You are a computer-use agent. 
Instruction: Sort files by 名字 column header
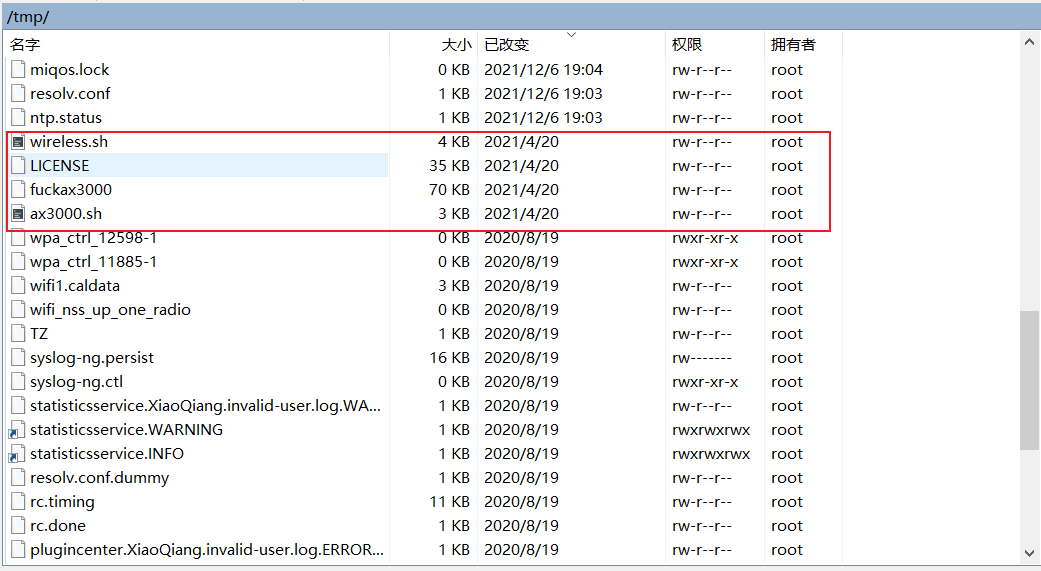[x=197, y=44]
